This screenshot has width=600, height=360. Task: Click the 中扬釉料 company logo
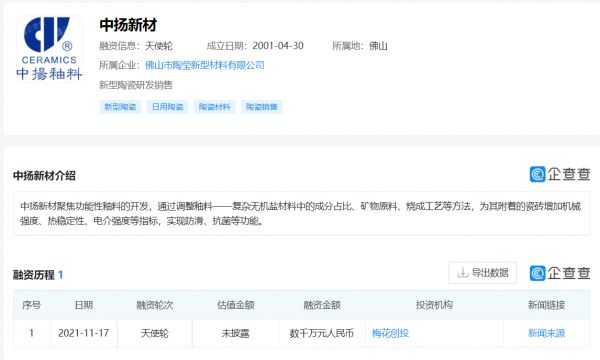click(49, 49)
